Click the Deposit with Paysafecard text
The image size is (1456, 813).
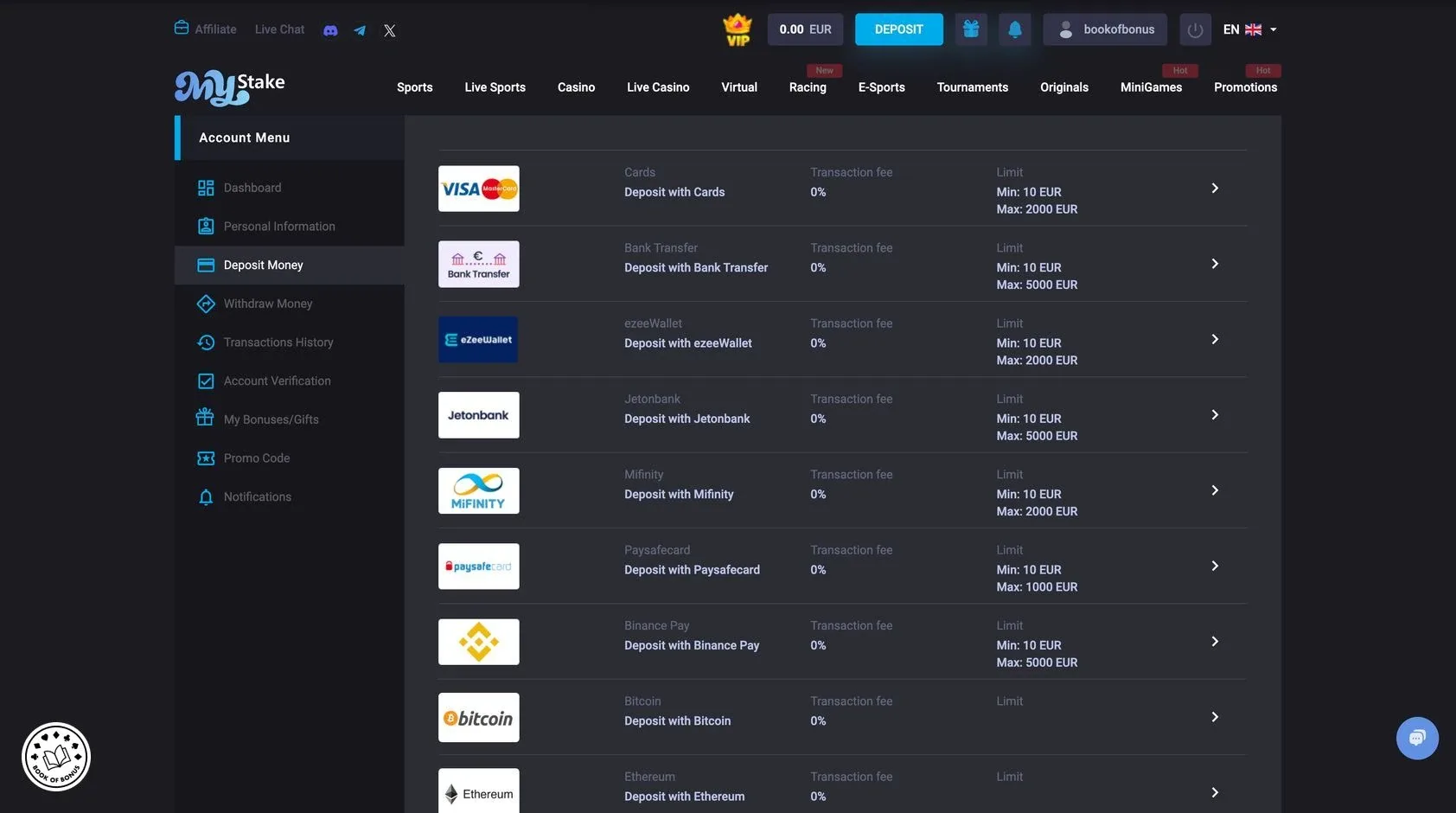tap(693, 570)
